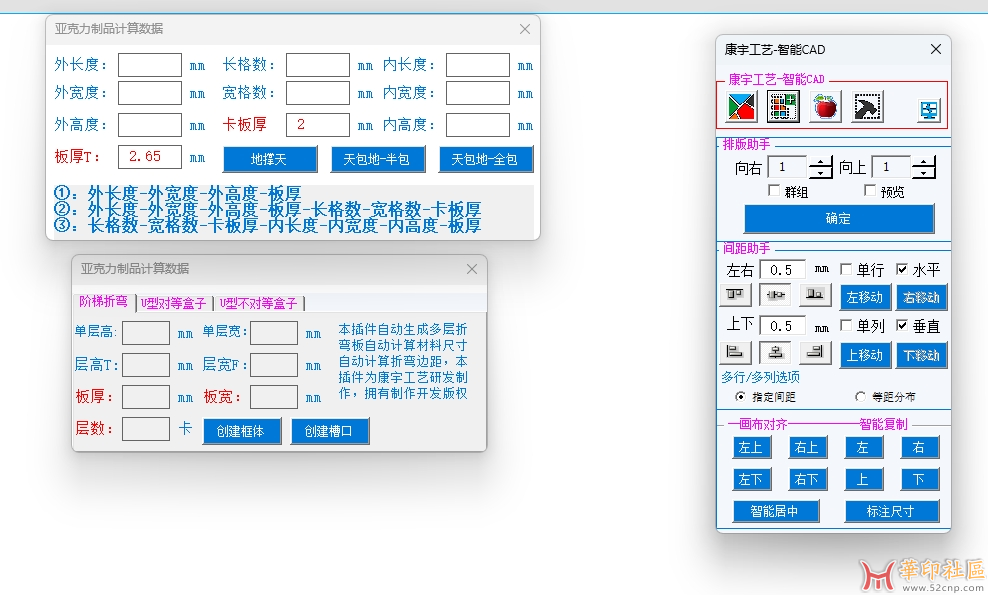Click the 智能居中 button
Screen dimensions: 988x595
click(x=776, y=511)
